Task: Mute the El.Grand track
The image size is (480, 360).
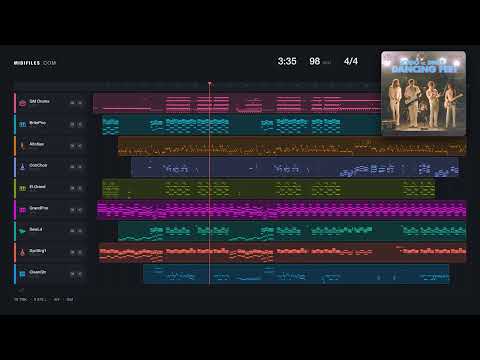Action: [x=72, y=188]
